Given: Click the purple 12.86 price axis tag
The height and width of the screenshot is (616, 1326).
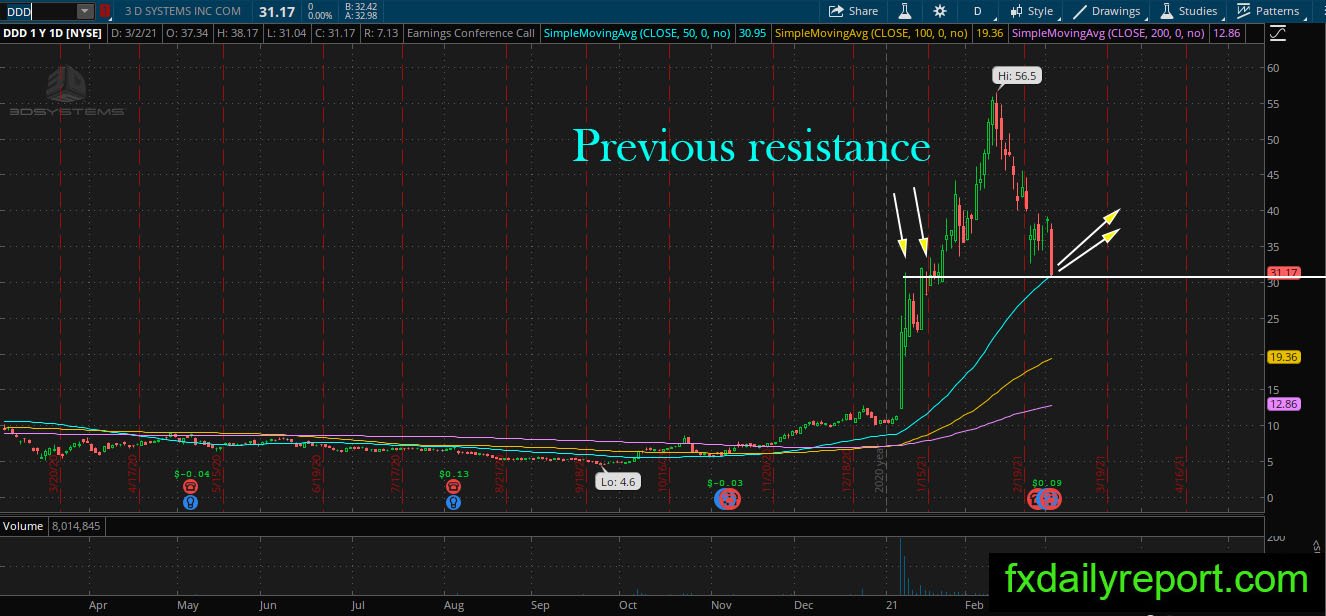Looking at the screenshot, I should pyautogui.click(x=1283, y=403).
